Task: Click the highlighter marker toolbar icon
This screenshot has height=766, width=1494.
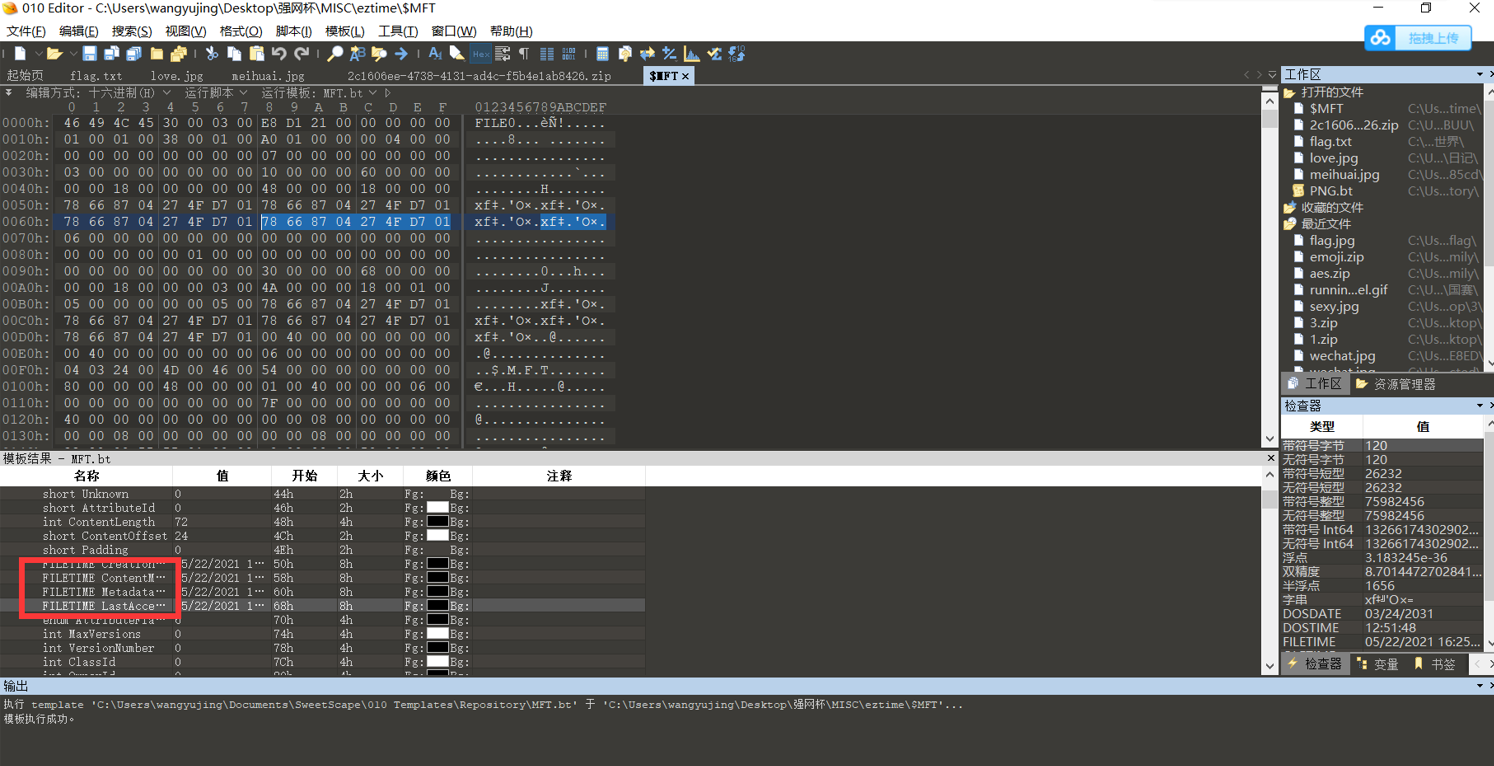Action: [457, 54]
